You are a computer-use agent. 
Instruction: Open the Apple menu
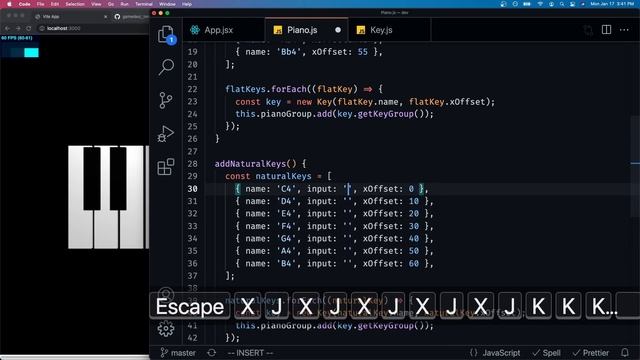click(9, 4)
